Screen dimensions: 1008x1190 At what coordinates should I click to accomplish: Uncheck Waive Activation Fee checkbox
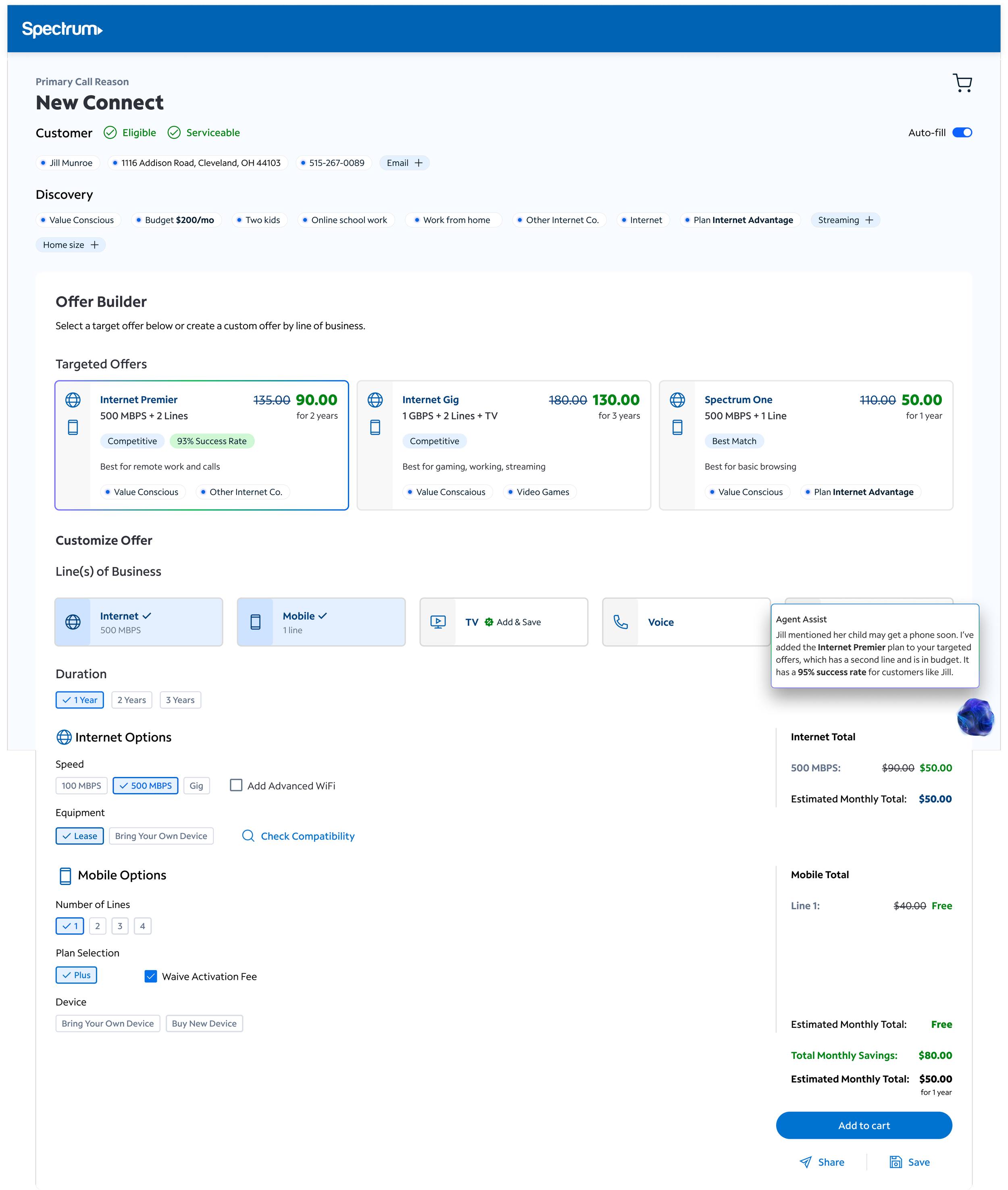151,976
